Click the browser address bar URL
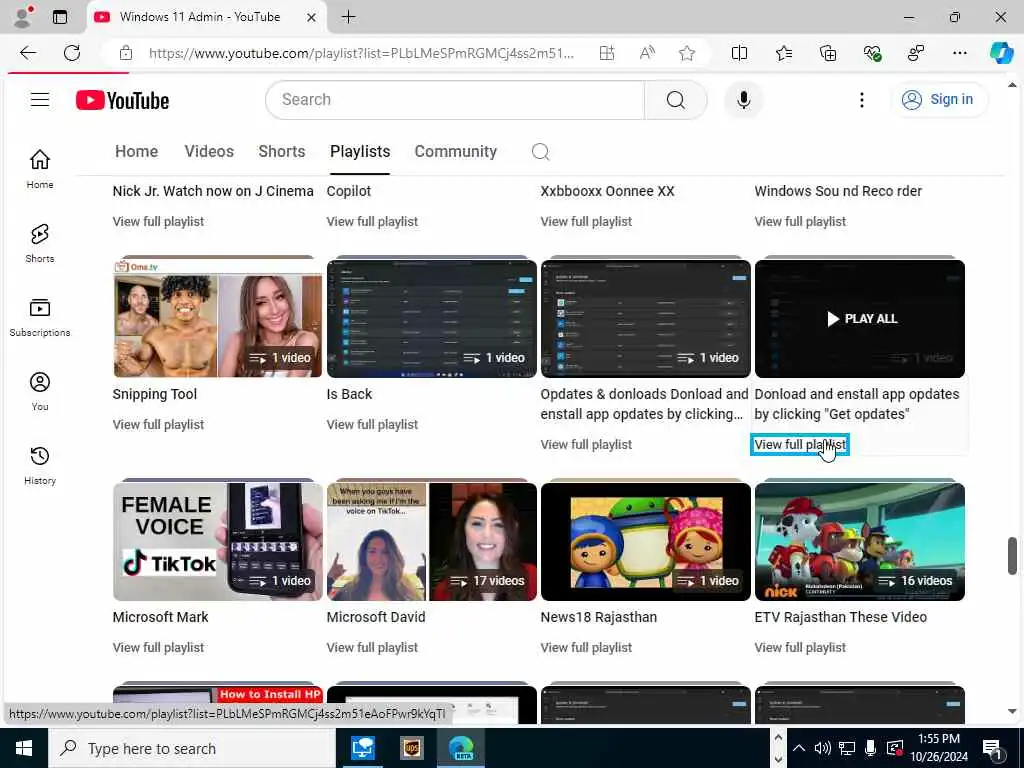Screen dimensions: 1024x768 (361, 53)
